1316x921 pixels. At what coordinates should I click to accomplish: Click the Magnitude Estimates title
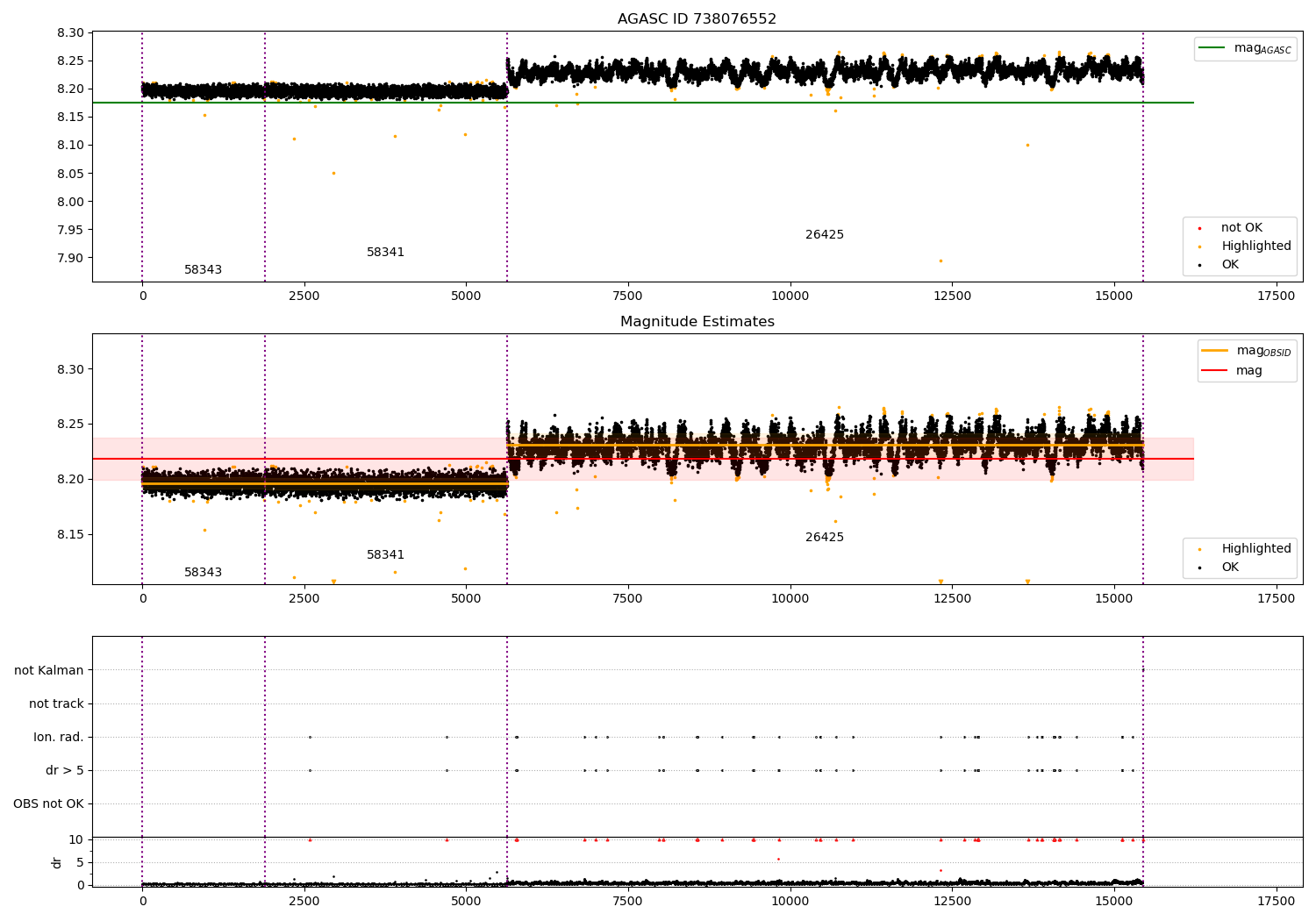[697, 322]
